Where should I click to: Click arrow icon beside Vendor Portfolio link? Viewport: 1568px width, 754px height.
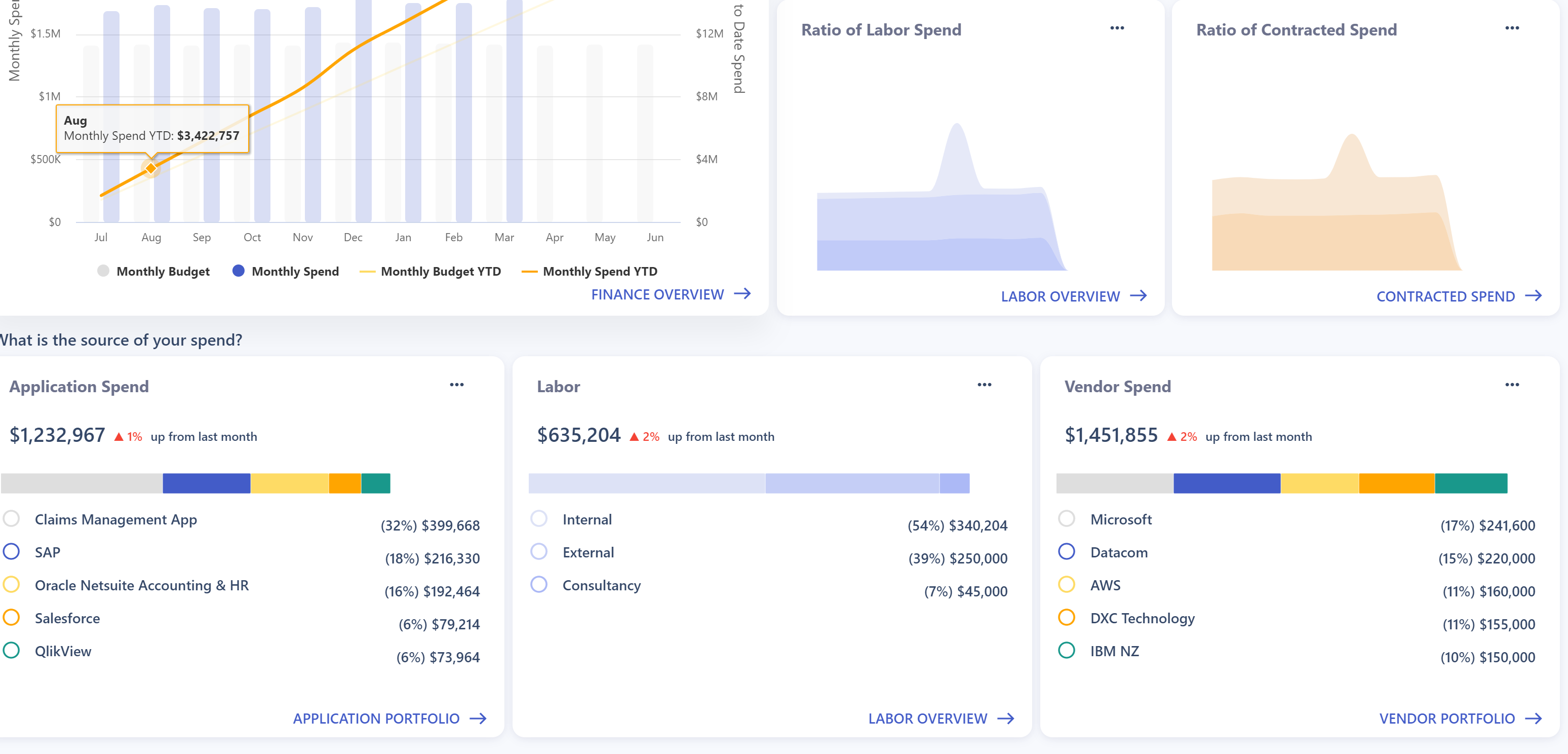(1533, 719)
